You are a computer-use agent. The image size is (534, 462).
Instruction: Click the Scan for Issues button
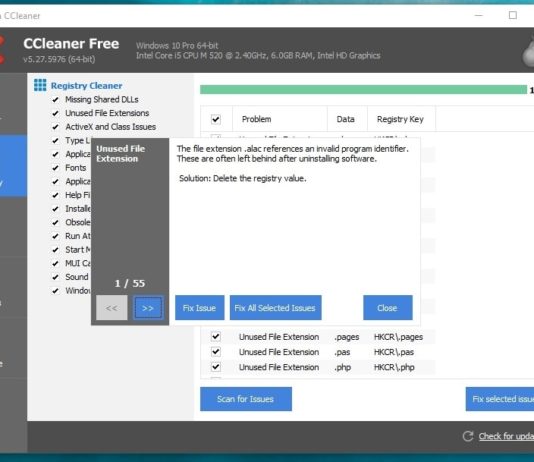coord(246,399)
